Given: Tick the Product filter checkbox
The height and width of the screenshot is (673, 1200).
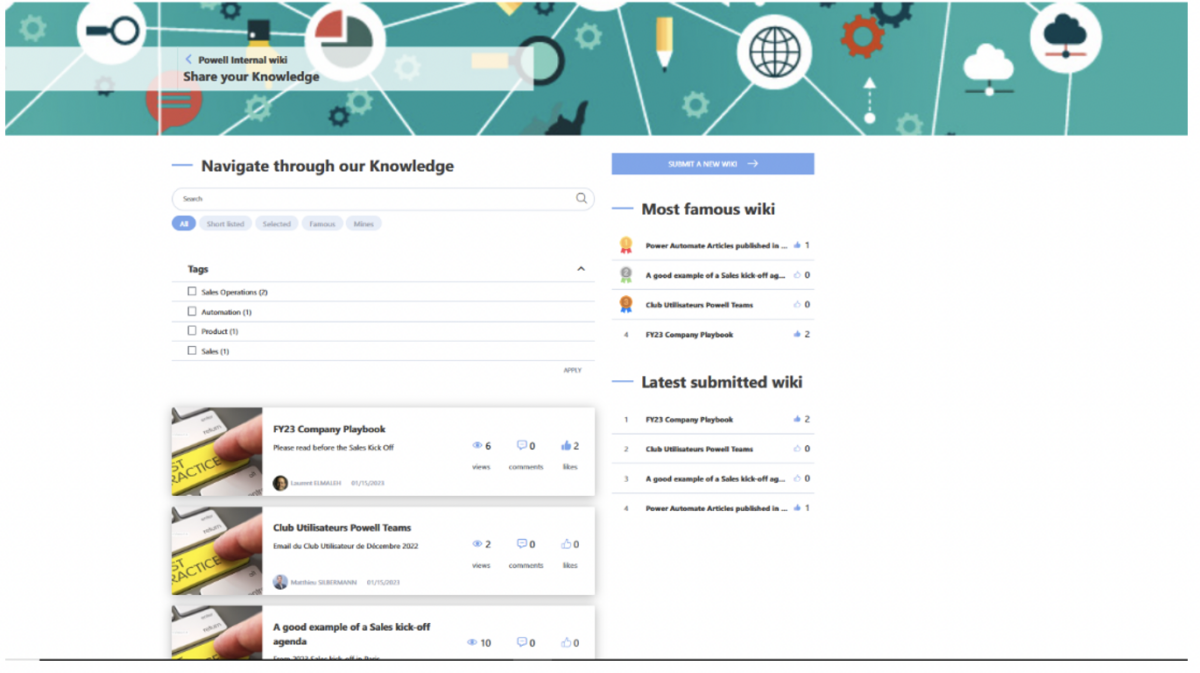Looking at the screenshot, I should pyautogui.click(x=190, y=331).
